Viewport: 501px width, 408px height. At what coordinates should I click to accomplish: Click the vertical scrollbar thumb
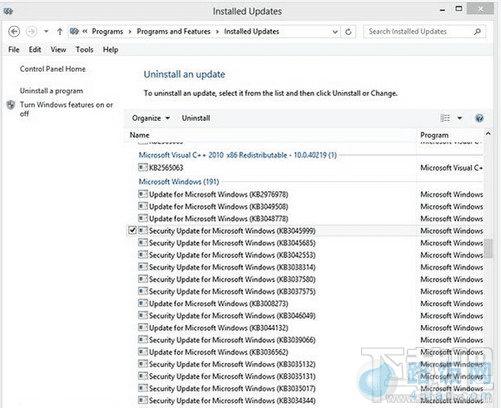(x=488, y=248)
